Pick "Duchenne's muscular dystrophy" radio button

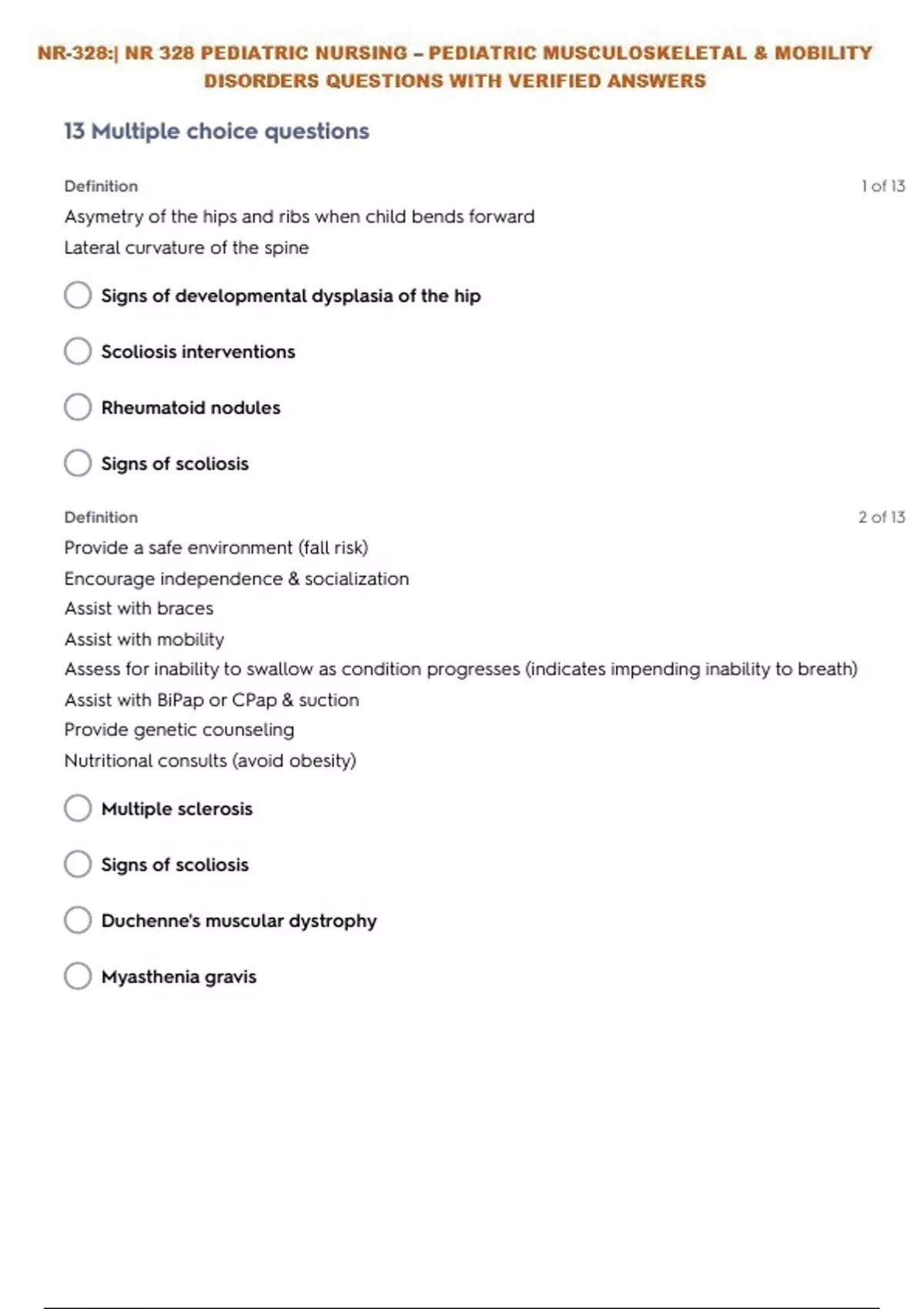click(78, 920)
